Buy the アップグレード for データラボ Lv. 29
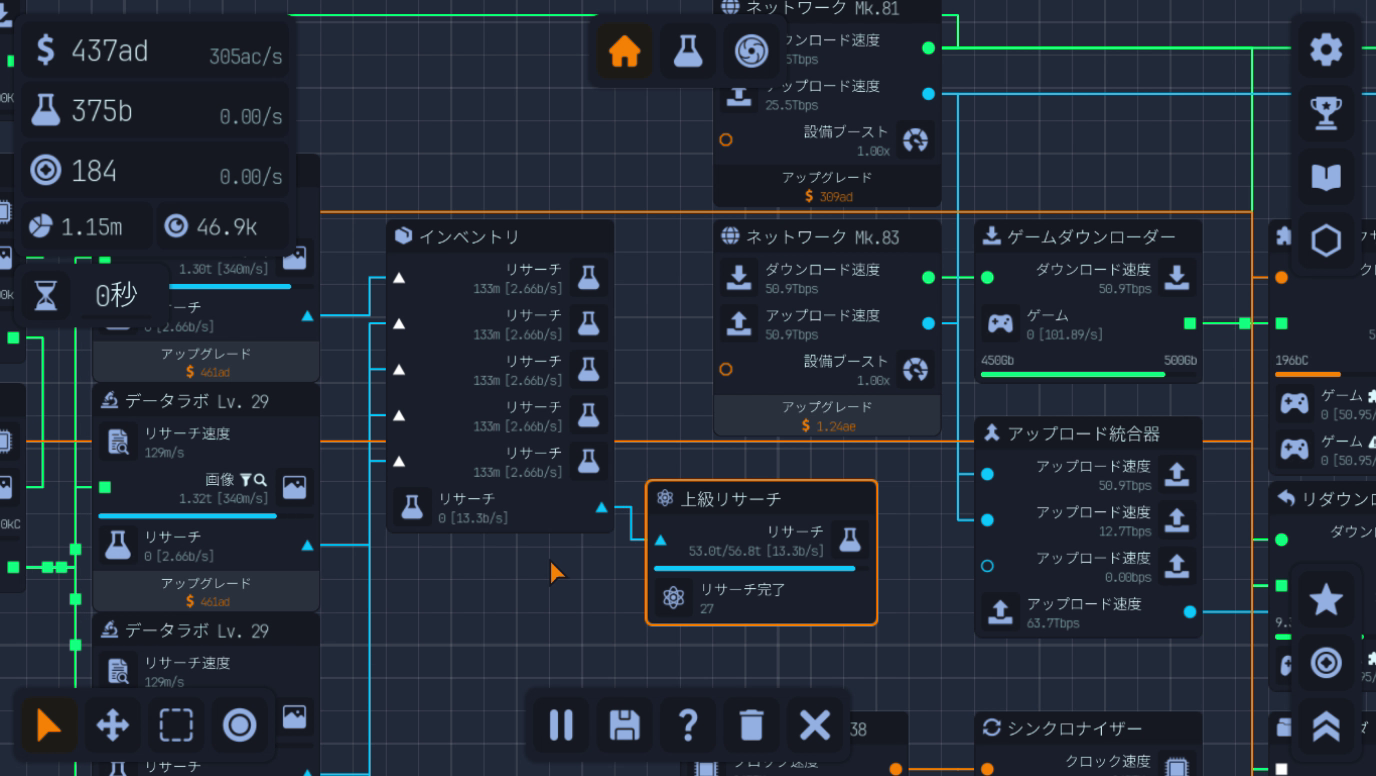This screenshot has height=776, width=1376. [x=204, y=588]
